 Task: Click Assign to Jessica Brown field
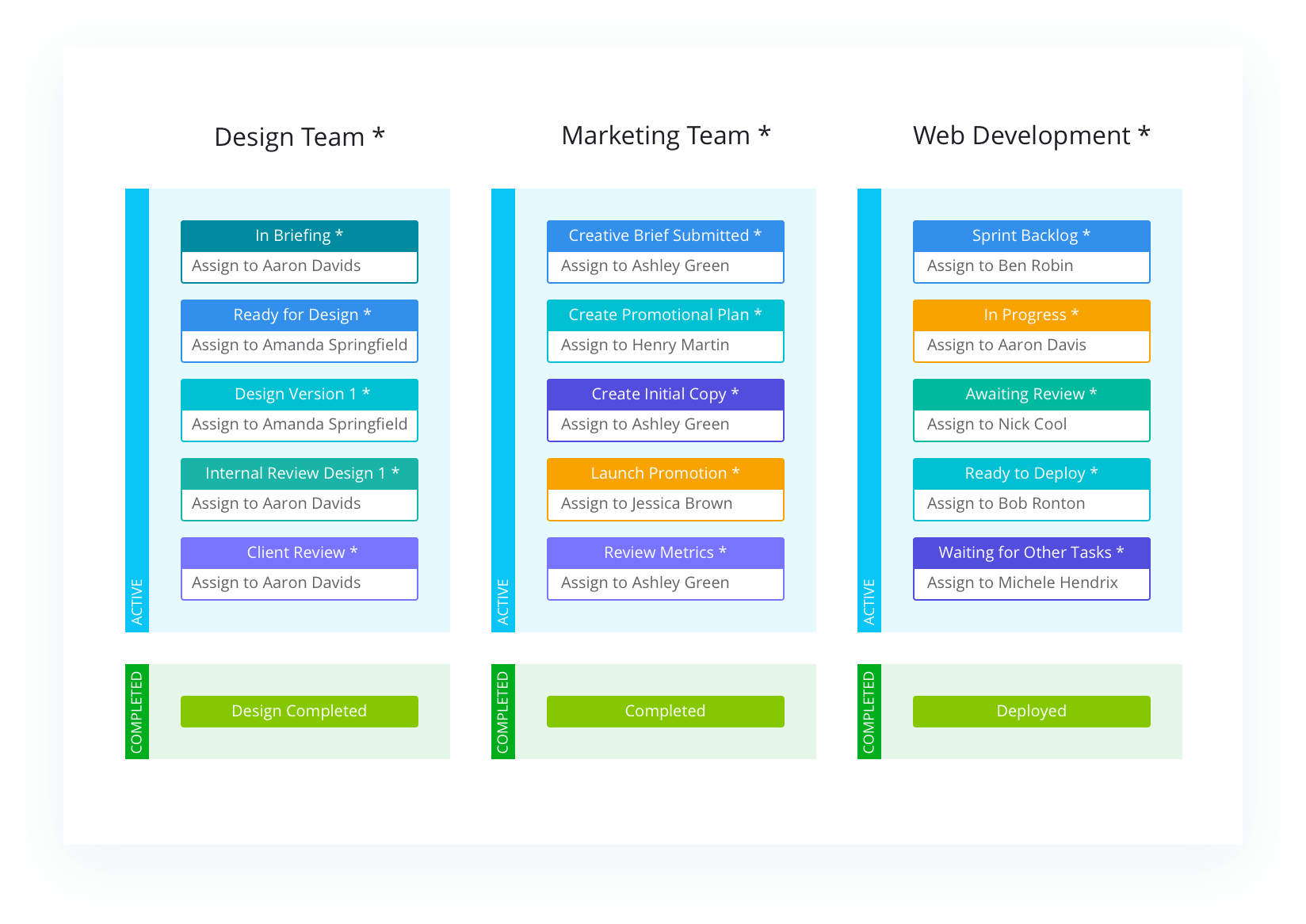click(665, 504)
